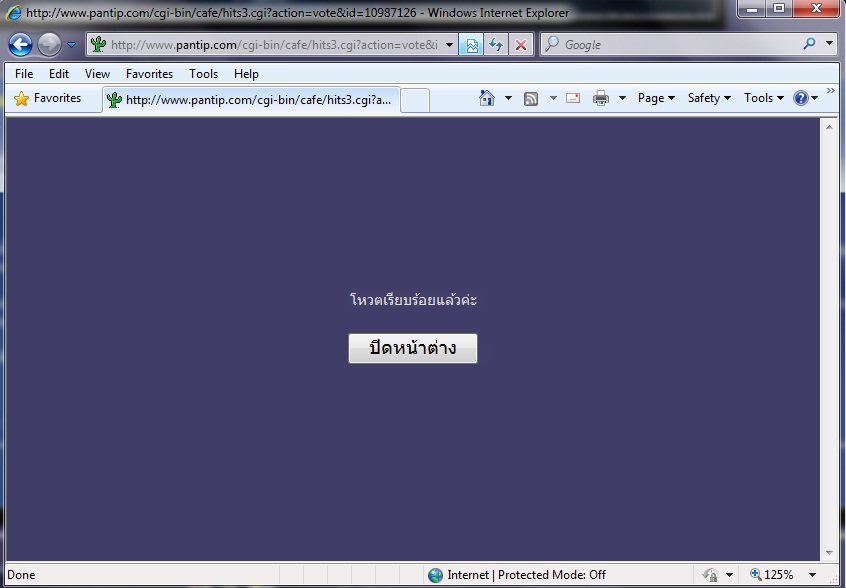Click the โหวตเรียบร้อยแล้วค่ะ message text
The width and height of the screenshot is (846, 588).
pos(413,300)
